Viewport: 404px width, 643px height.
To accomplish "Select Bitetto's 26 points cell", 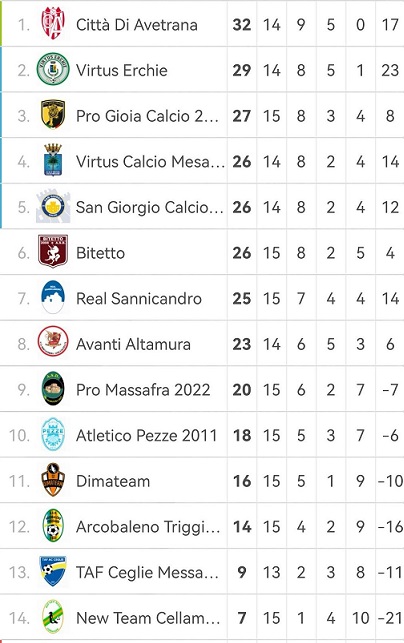I will [242, 253].
